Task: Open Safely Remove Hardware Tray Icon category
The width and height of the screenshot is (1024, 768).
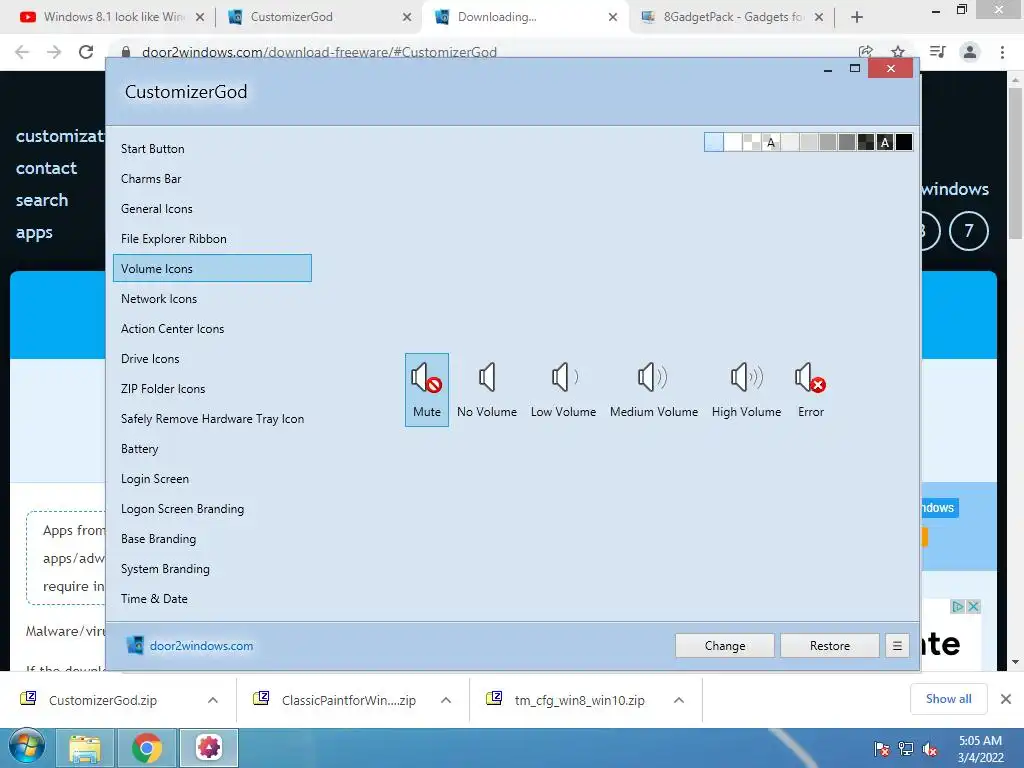Action: (x=212, y=419)
